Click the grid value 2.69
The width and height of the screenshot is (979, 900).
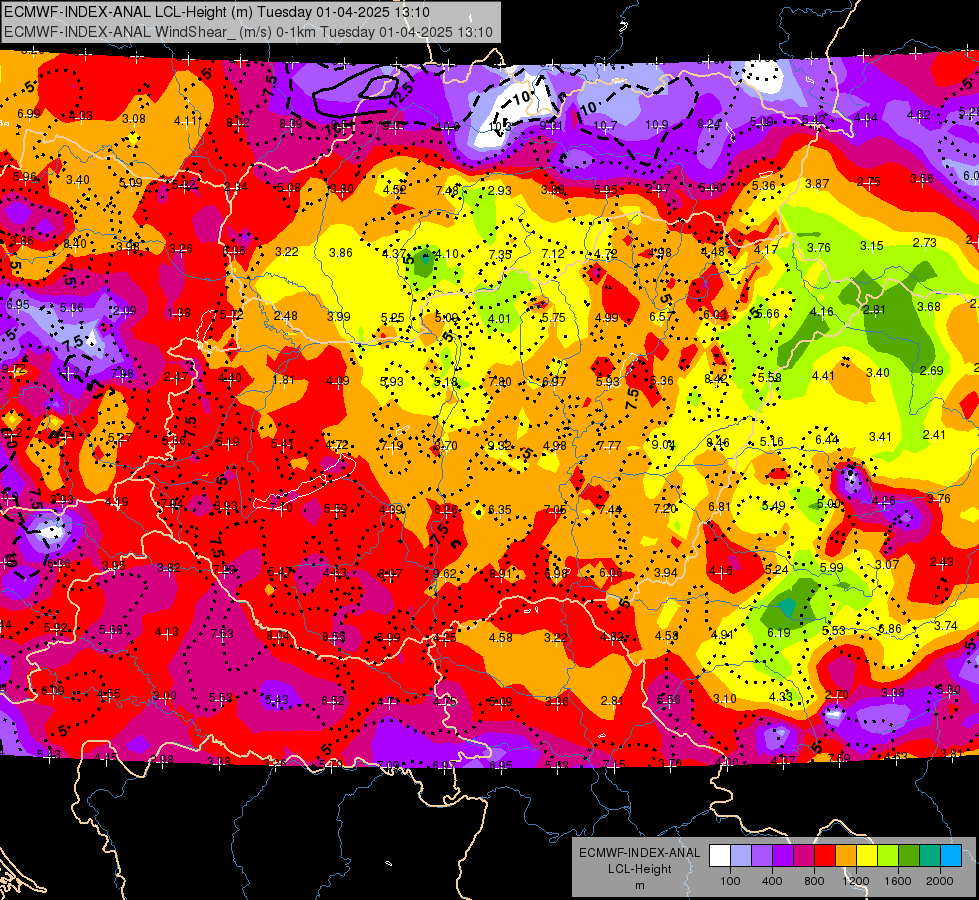pyautogui.click(x=932, y=370)
